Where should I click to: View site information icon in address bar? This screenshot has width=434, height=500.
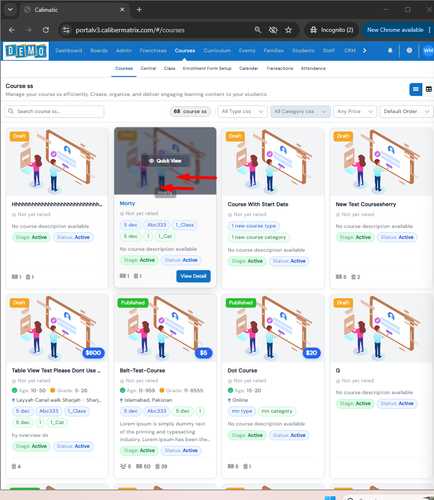click(x=66, y=30)
